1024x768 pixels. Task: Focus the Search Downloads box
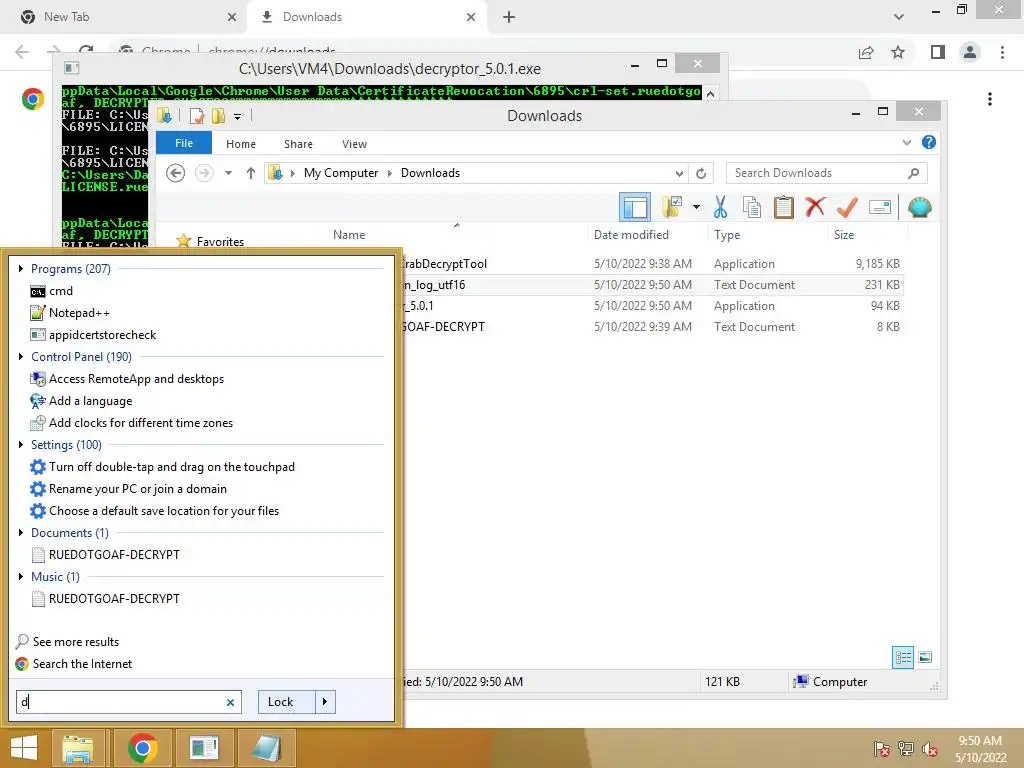point(826,173)
